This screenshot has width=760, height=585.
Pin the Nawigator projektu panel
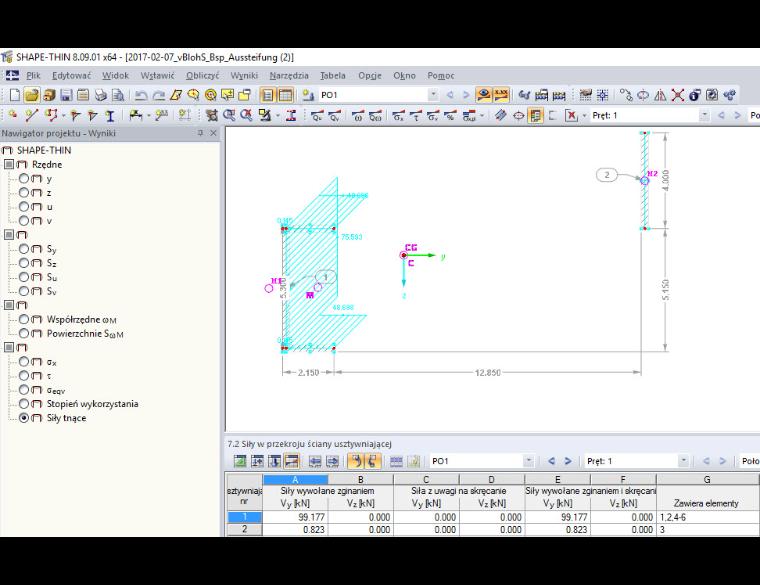pyautogui.click(x=200, y=133)
